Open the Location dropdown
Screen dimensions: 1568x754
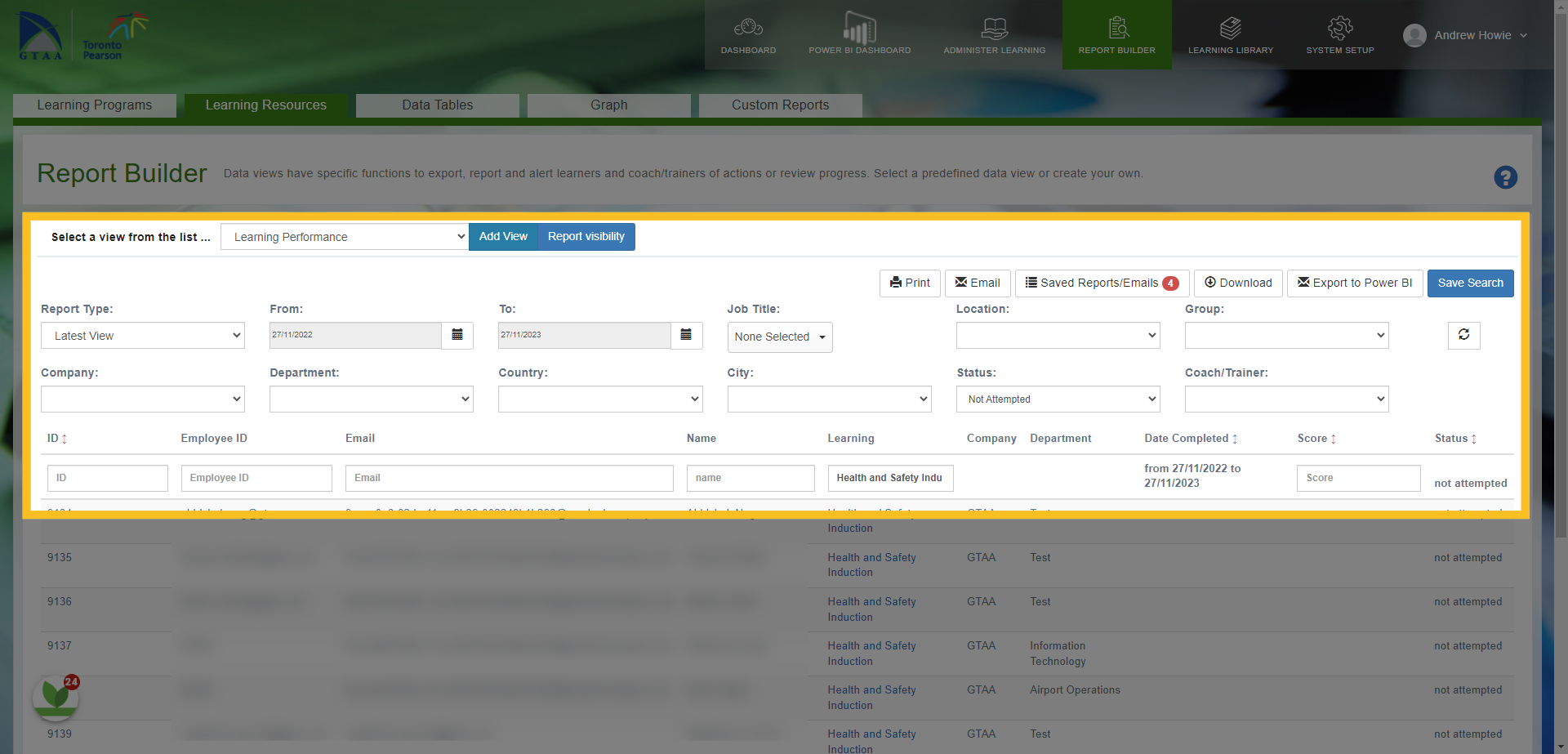coord(1058,336)
